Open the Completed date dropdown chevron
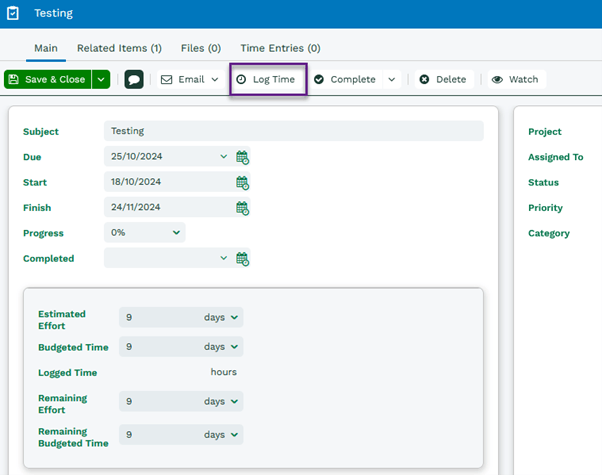 coord(223,258)
